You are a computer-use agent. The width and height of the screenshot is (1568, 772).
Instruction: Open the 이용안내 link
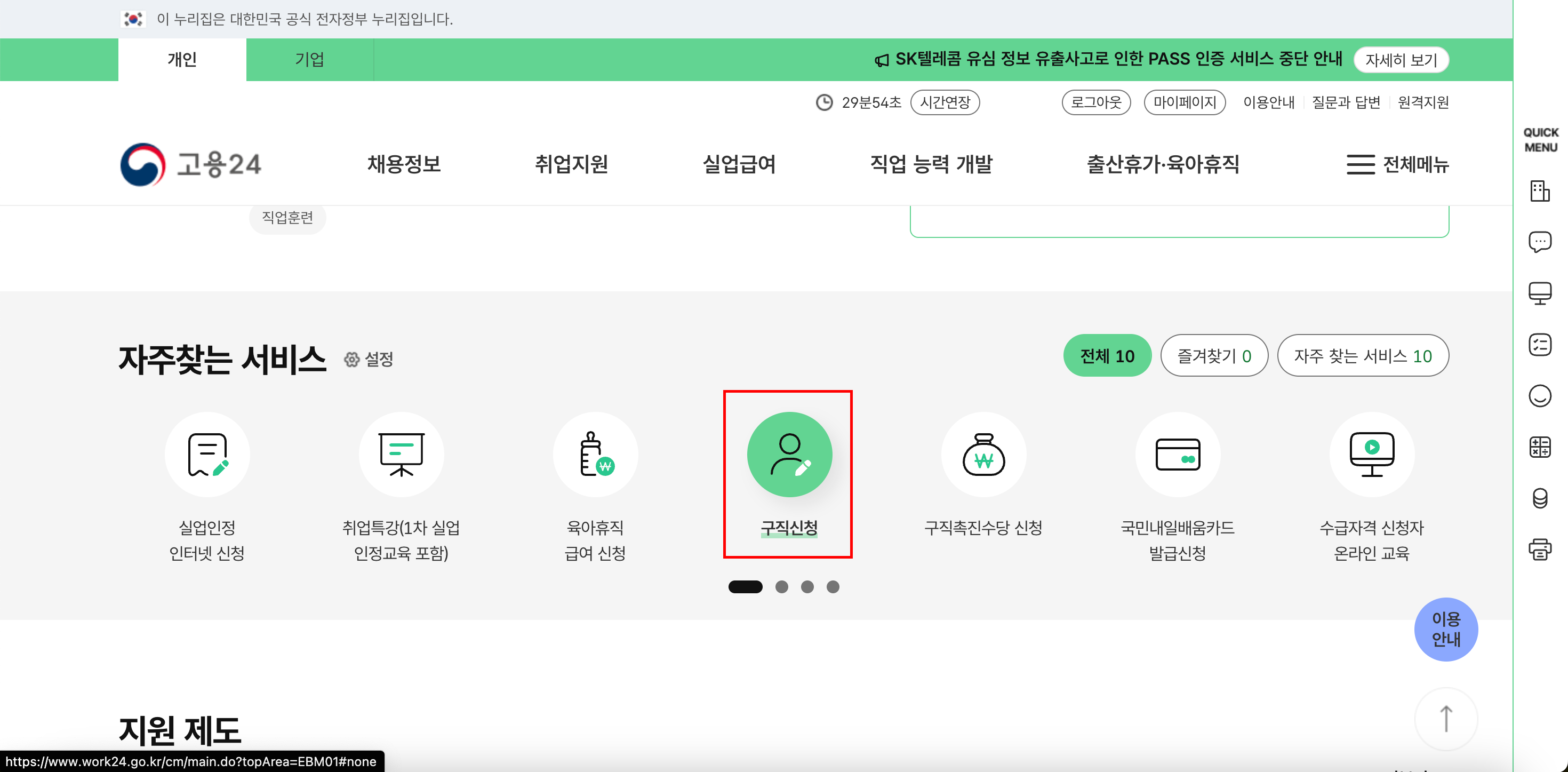(1269, 102)
